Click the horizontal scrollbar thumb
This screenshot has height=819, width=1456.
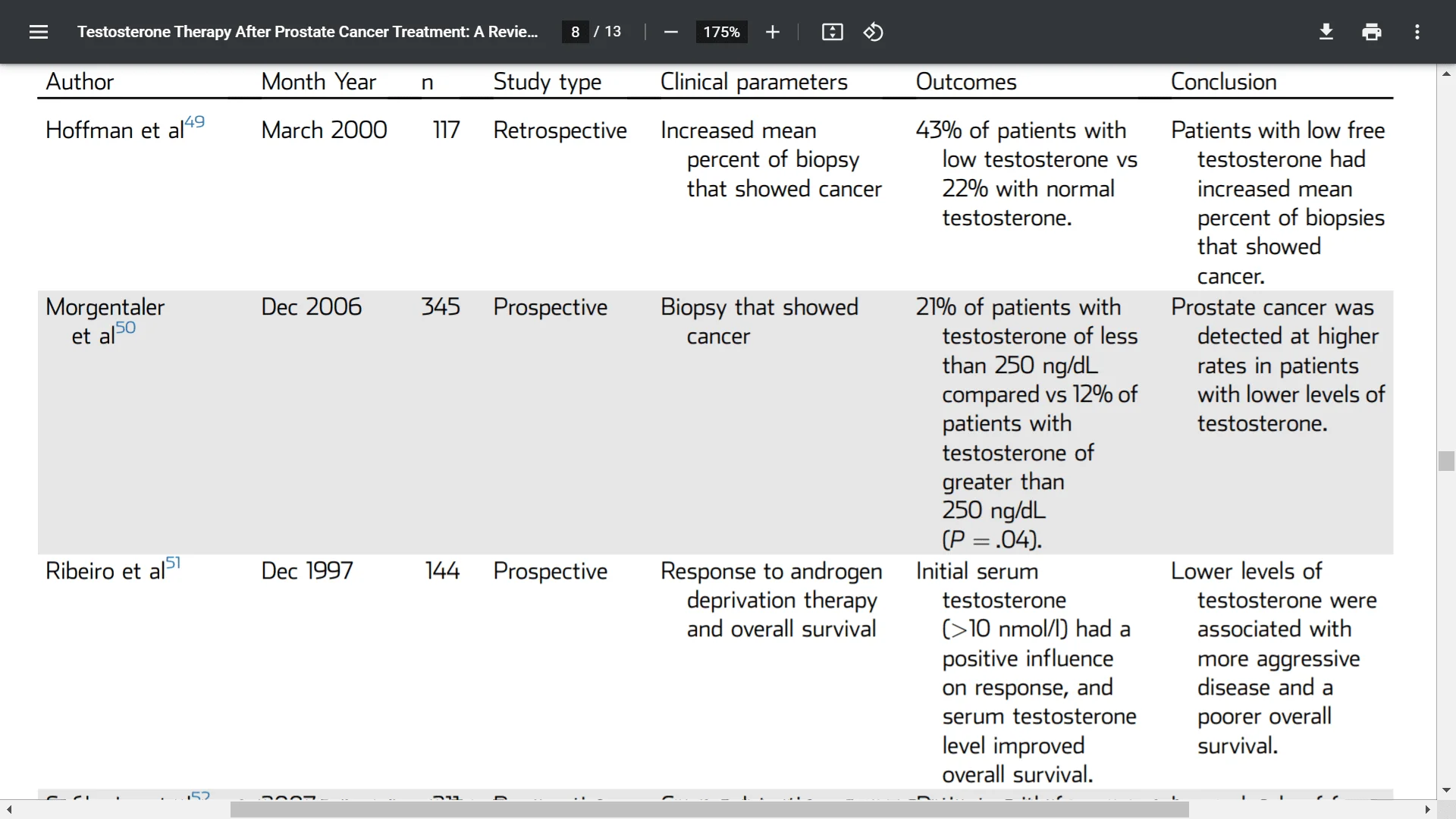click(709, 810)
